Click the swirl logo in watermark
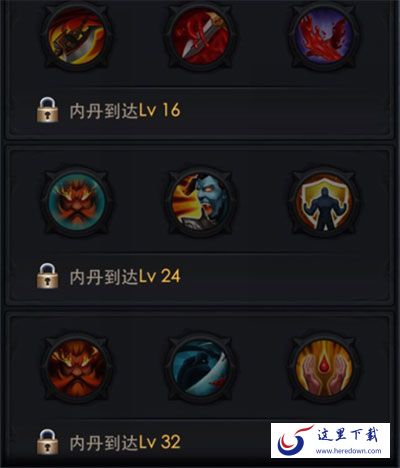 294,441
